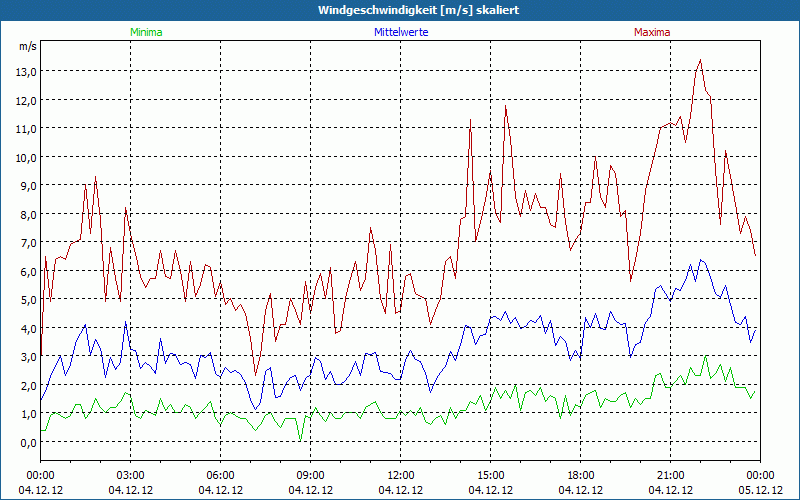Click the 11,0 y-axis value
Screen dimensions: 800x500
[x=28, y=129]
